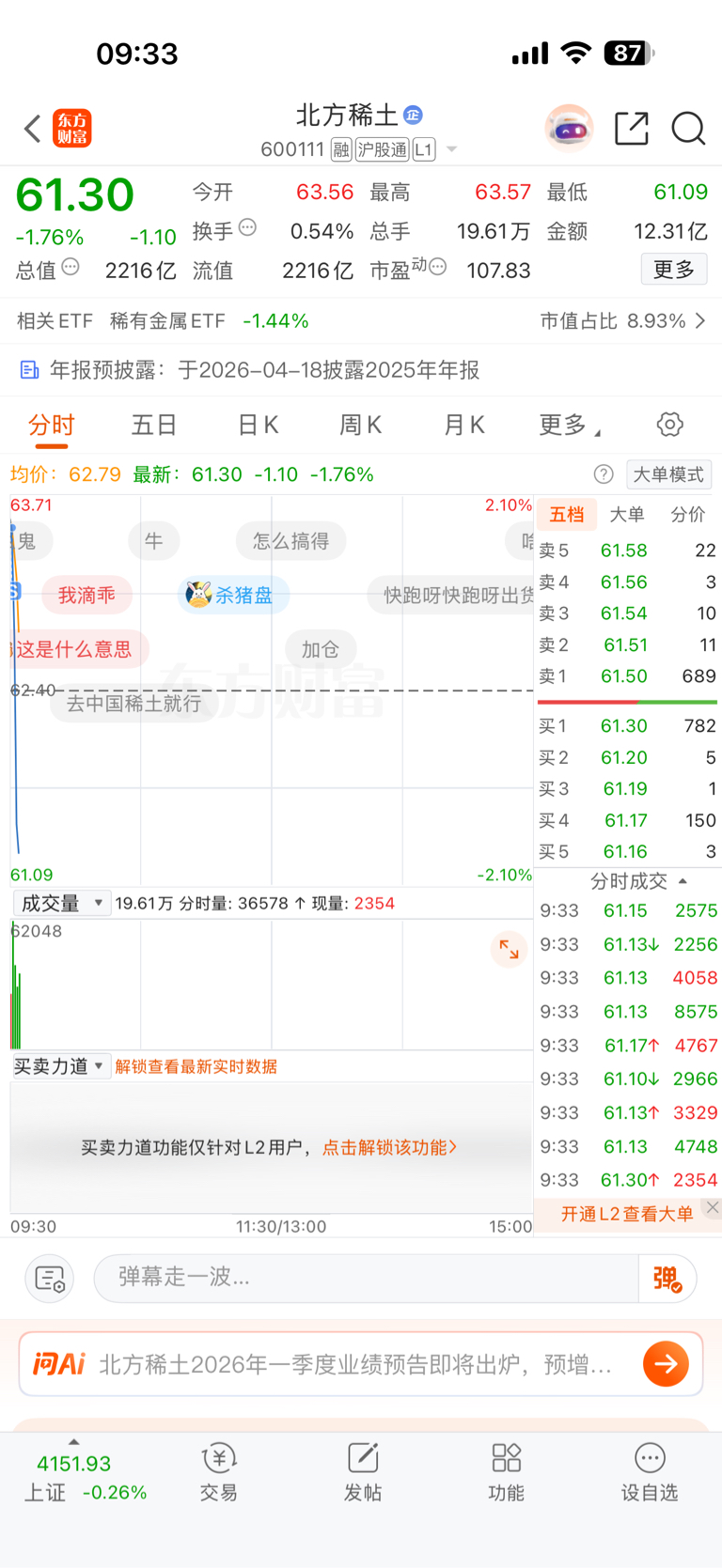Open the 年报预披露 announcement
722x1568 pixels.
264,370
